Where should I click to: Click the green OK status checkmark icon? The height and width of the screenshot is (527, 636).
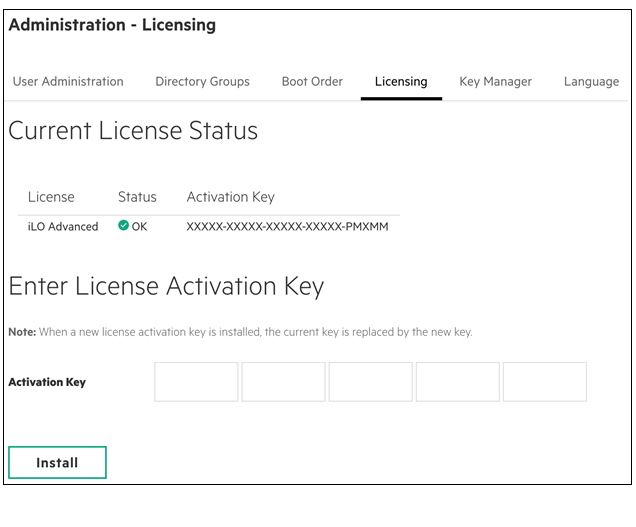point(123,225)
